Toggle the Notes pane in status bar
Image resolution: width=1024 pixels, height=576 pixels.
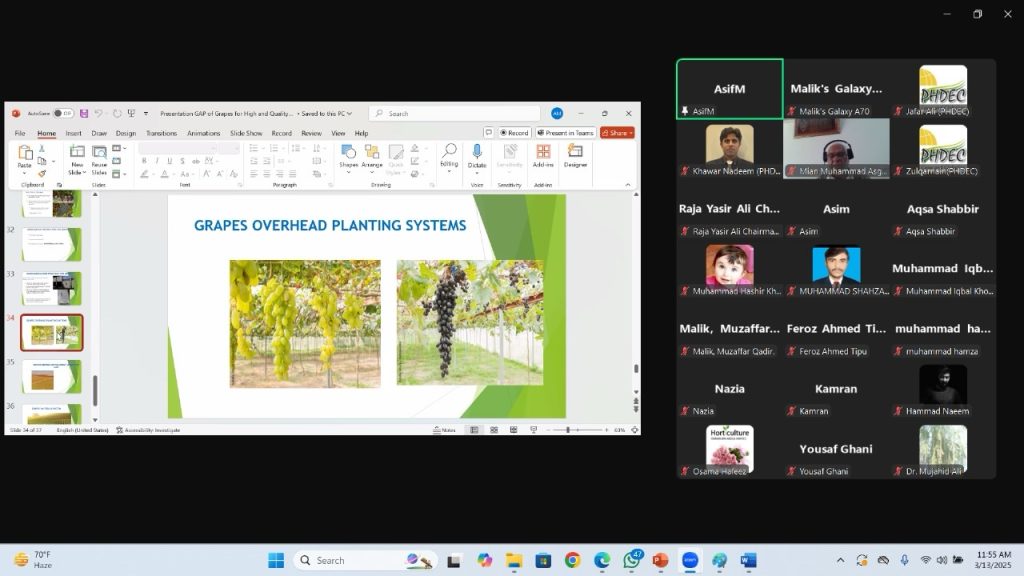(444, 430)
